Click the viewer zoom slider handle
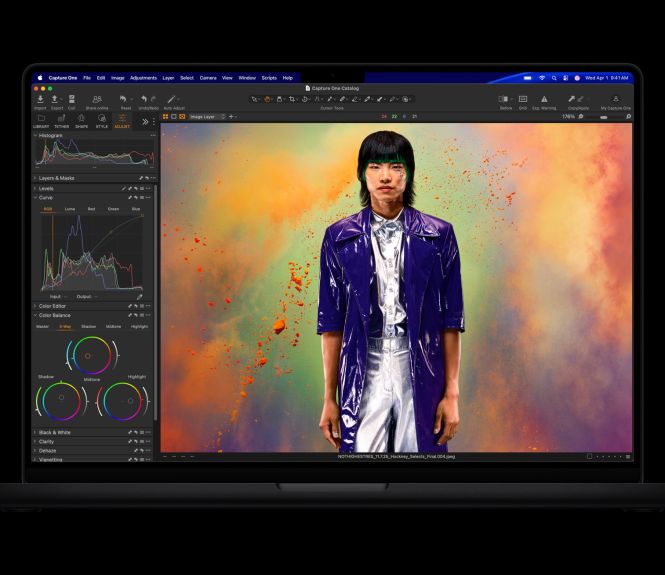Screen dimensions: 665x575 604,117
